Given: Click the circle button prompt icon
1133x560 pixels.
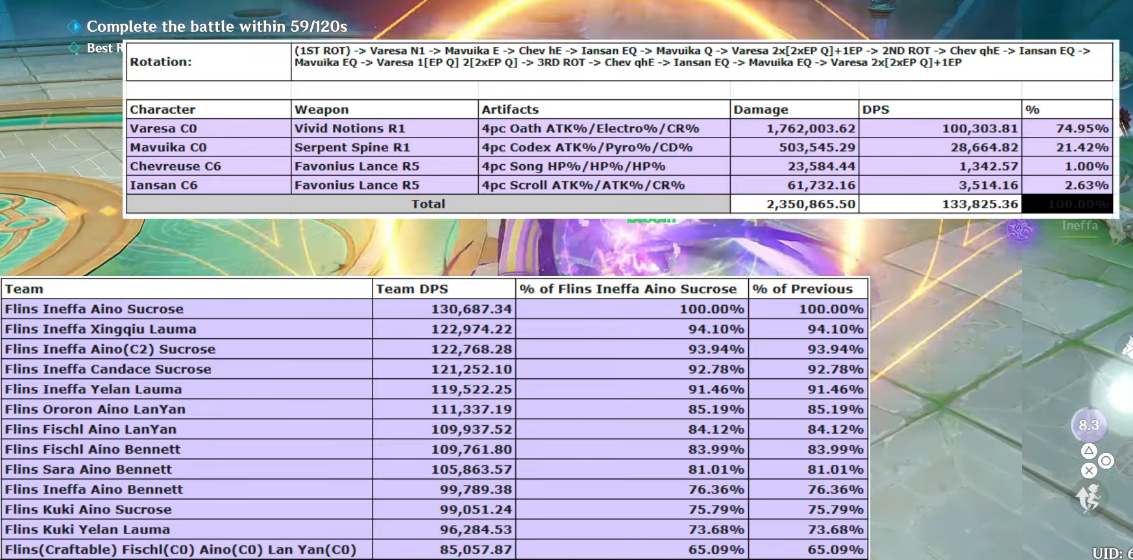Looking at the screenshot, I should click(x=1106, y=461).
